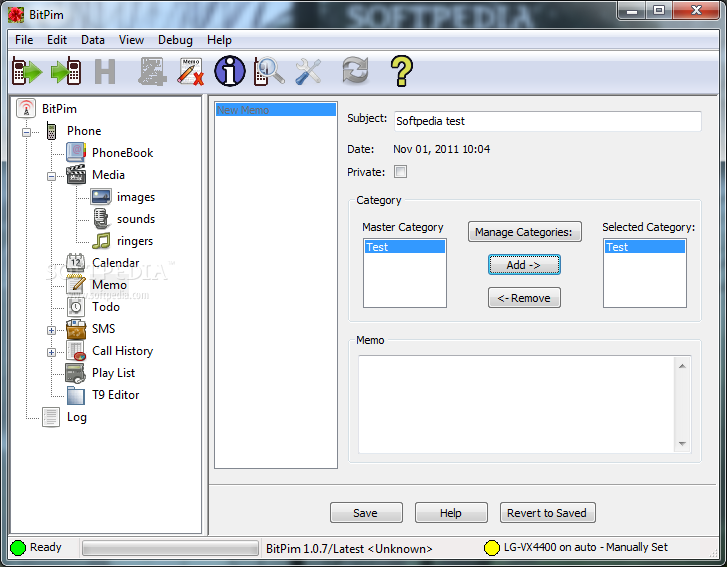The height and width of the screenshot is (567, 727).
Task: Click the Revert to Saved button
Action: [x=548, y=513]
